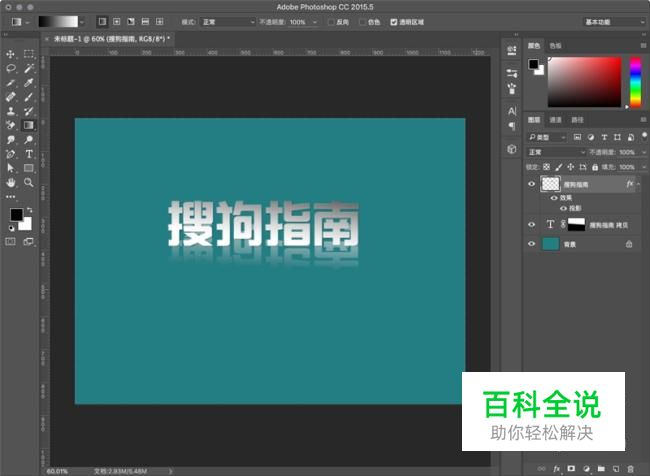This screenshot has height=476, width=650.
Task: Open the 3D panel icon
Action: [x=512, y=149]
